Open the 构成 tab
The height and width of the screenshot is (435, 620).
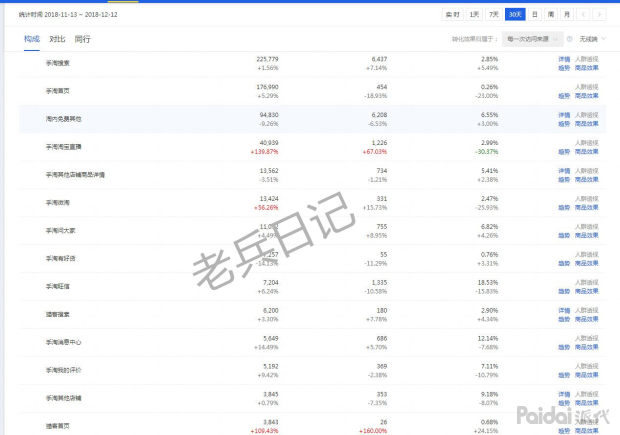point(32,39)
